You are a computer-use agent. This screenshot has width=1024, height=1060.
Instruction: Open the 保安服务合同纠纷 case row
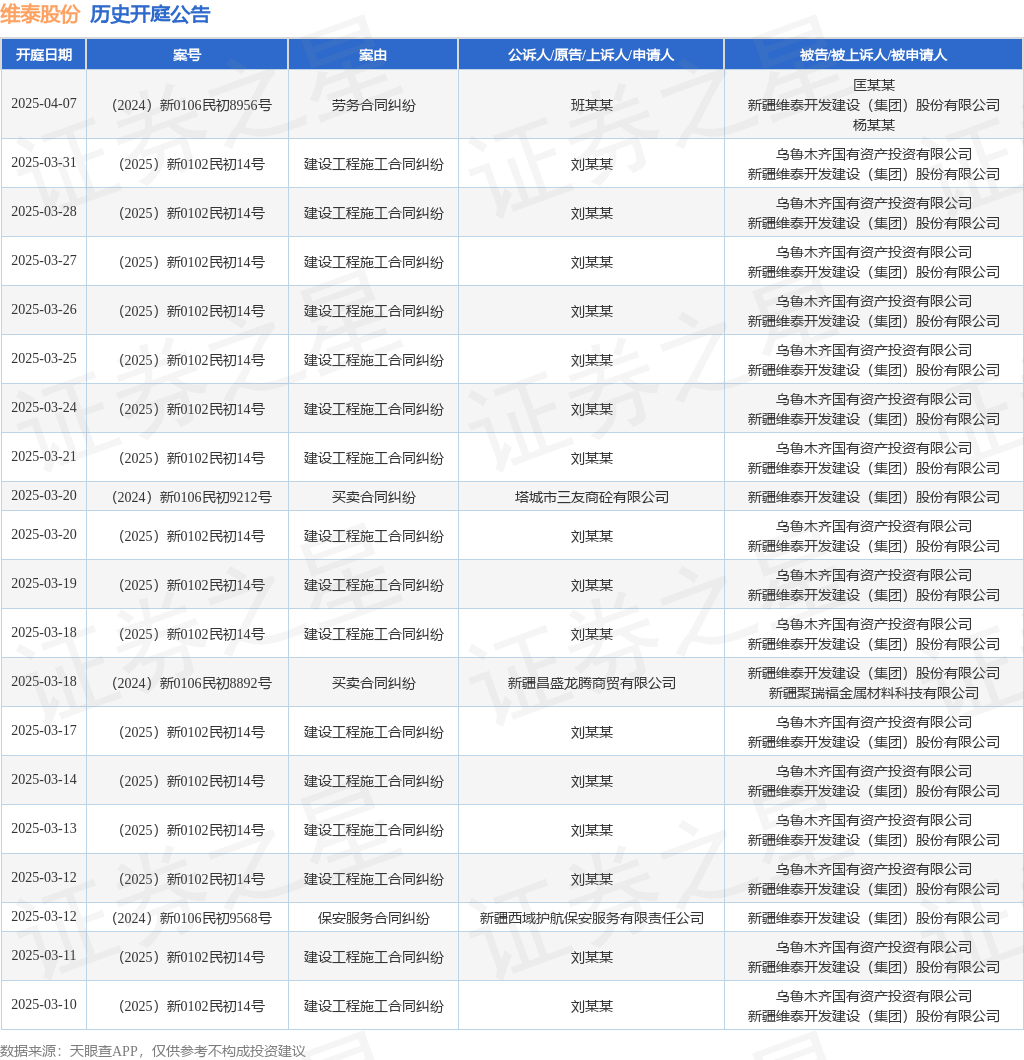(x=373, y=917)
